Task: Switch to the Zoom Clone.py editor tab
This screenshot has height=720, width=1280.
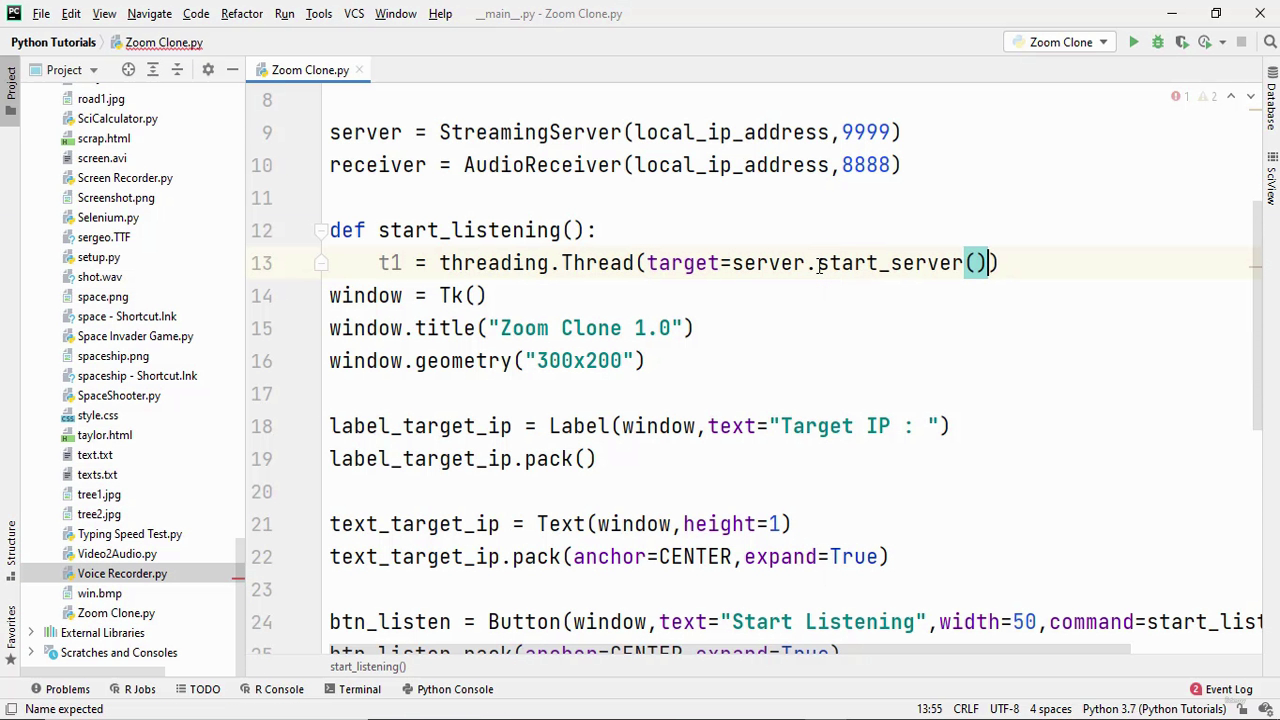Action: [309, 70]
